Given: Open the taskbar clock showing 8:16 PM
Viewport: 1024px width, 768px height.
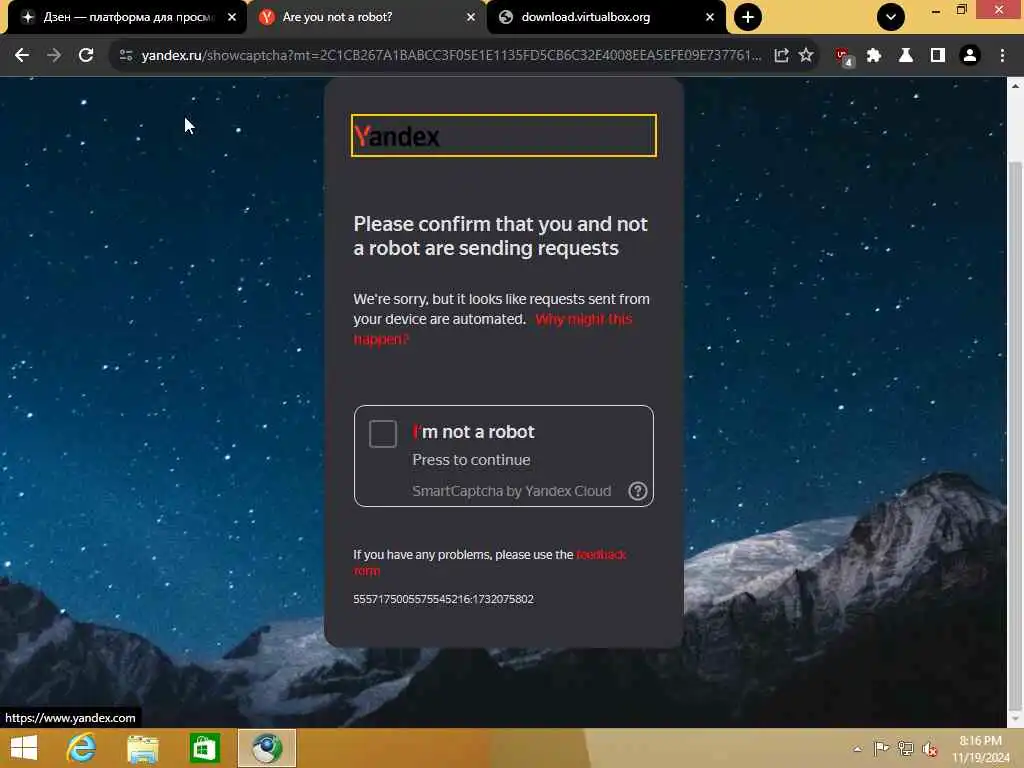Looking at the screenshot, I should click(980, 749).
